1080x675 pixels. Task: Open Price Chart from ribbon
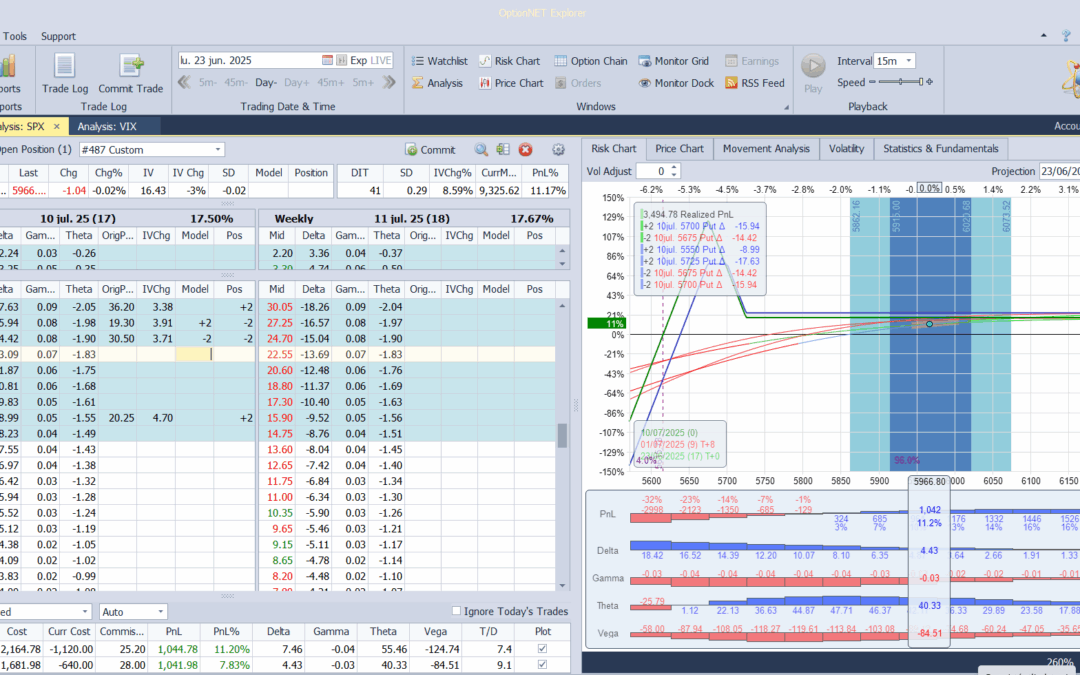coord(511,83)
